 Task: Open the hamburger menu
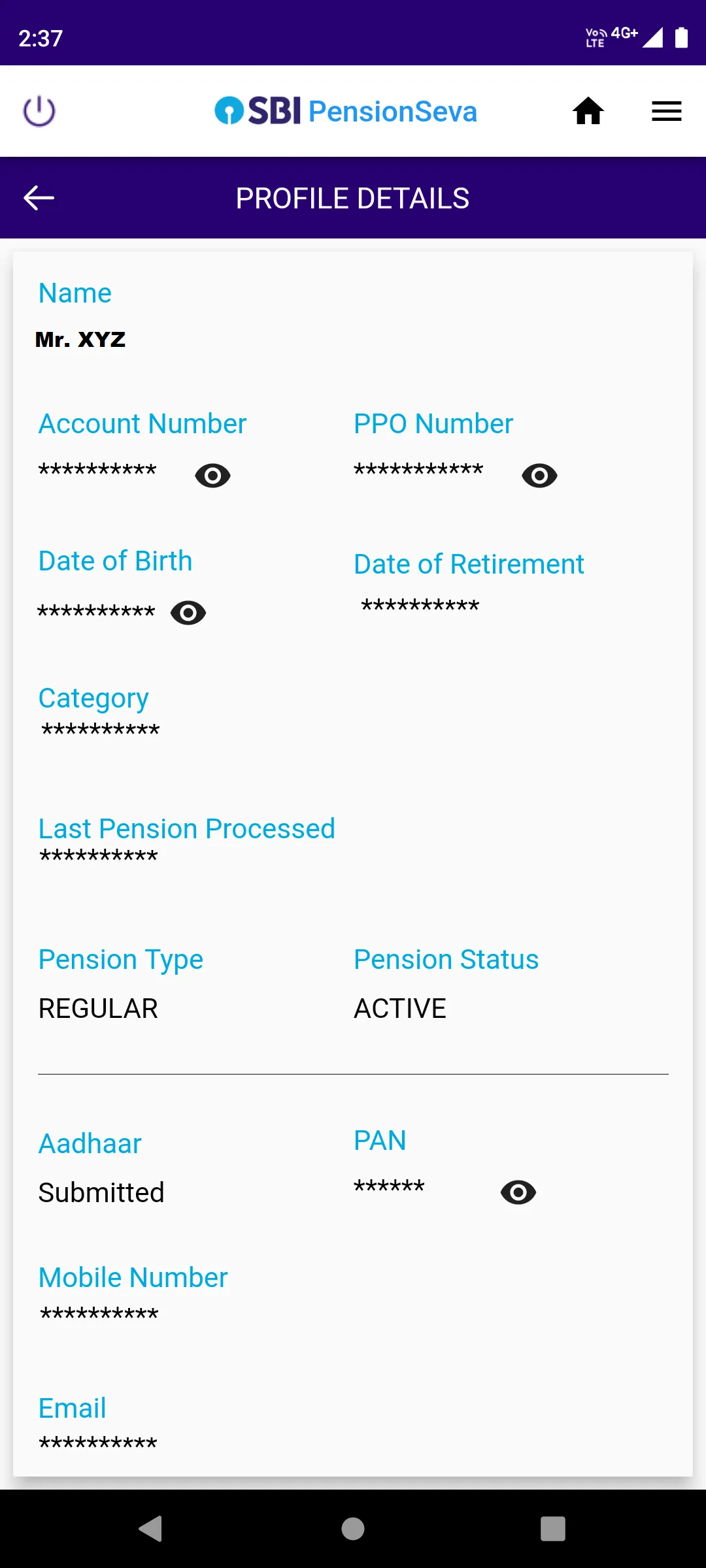[666, 111]
